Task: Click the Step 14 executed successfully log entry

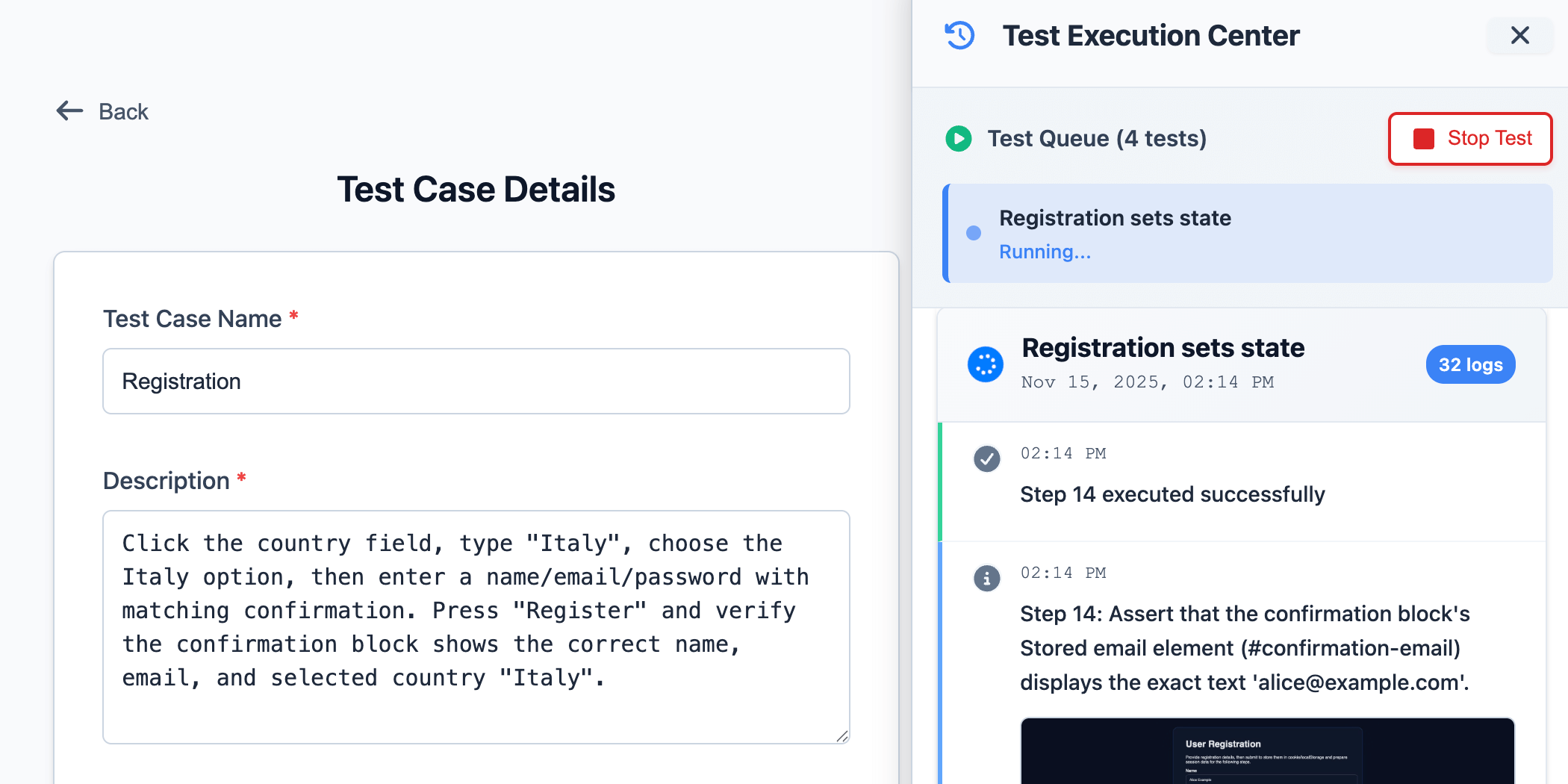Action: (x=1172, y=494)
